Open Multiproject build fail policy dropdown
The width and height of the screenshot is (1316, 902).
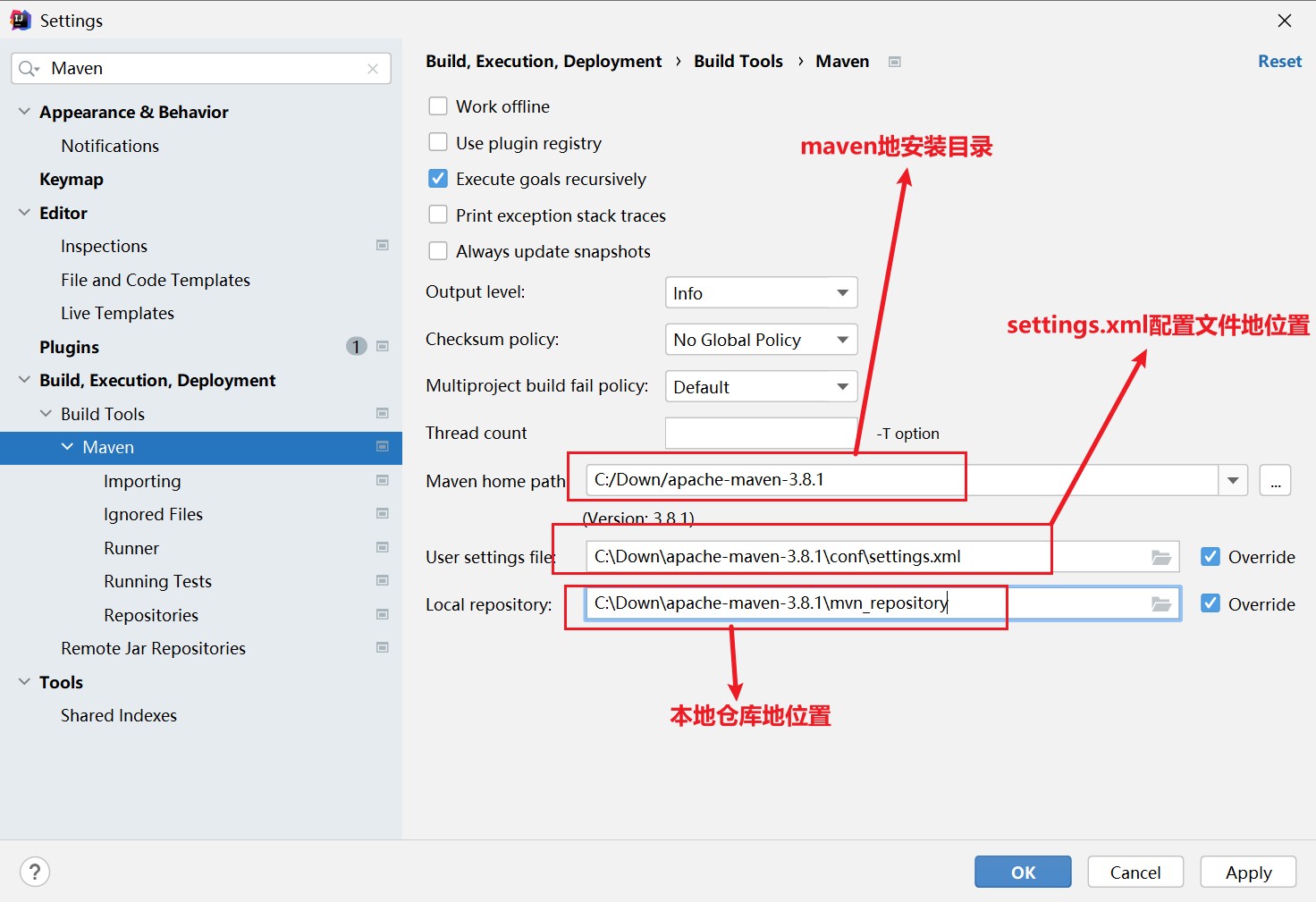[x=761, y=386]
